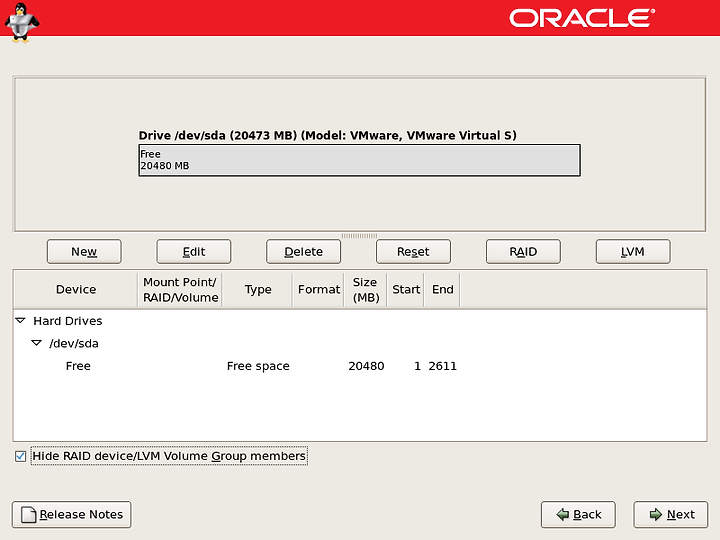This screenshot has height=540, width=720.
Task: Open the LVM configuration button
Action: tap(633, 252)
